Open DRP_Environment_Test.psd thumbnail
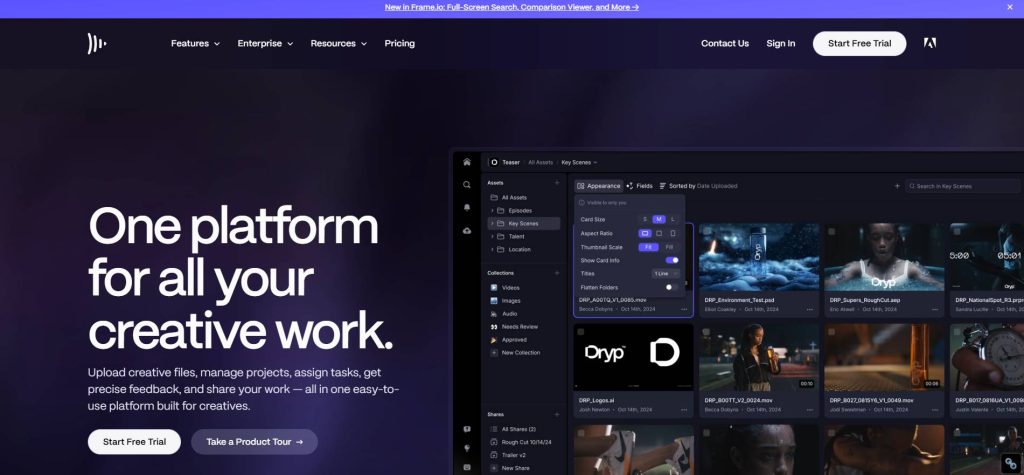Image resolution: width=1024 pixels, height=475 pixels. coord(759,257)
